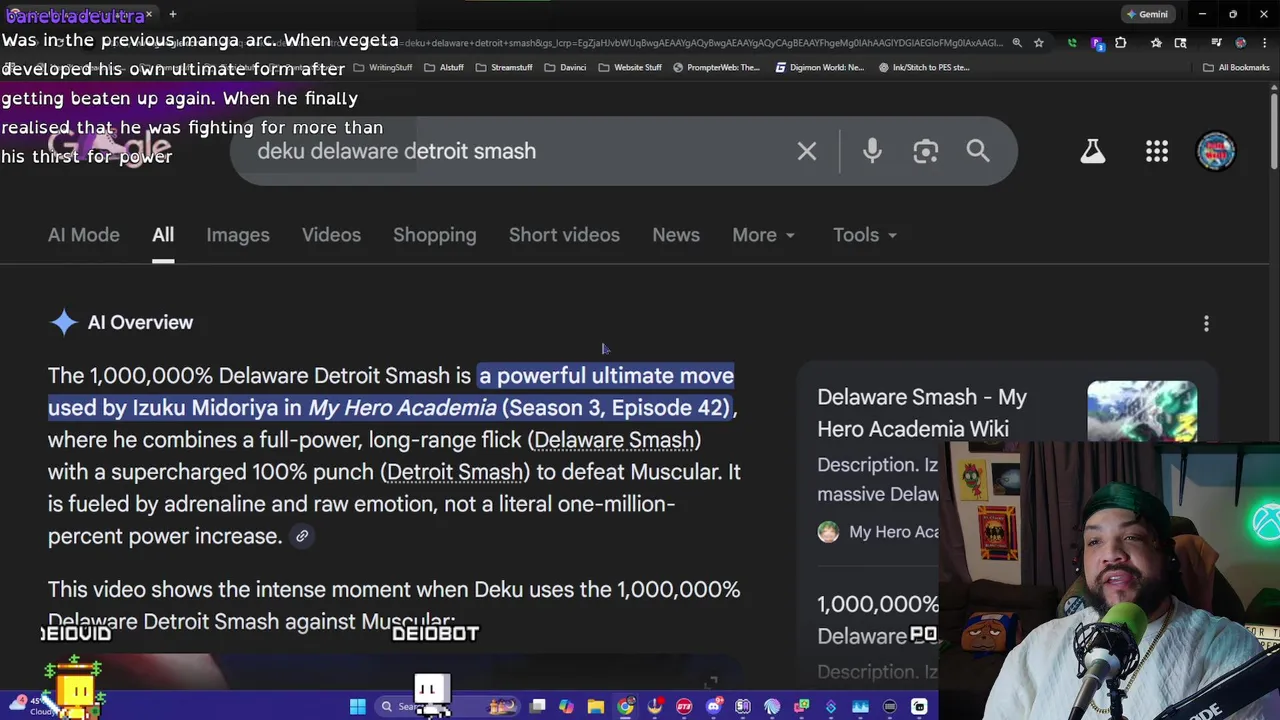Switch to AI Mode tab
The height and width of the screenshot is (720, 1280).
click(84, 235)
